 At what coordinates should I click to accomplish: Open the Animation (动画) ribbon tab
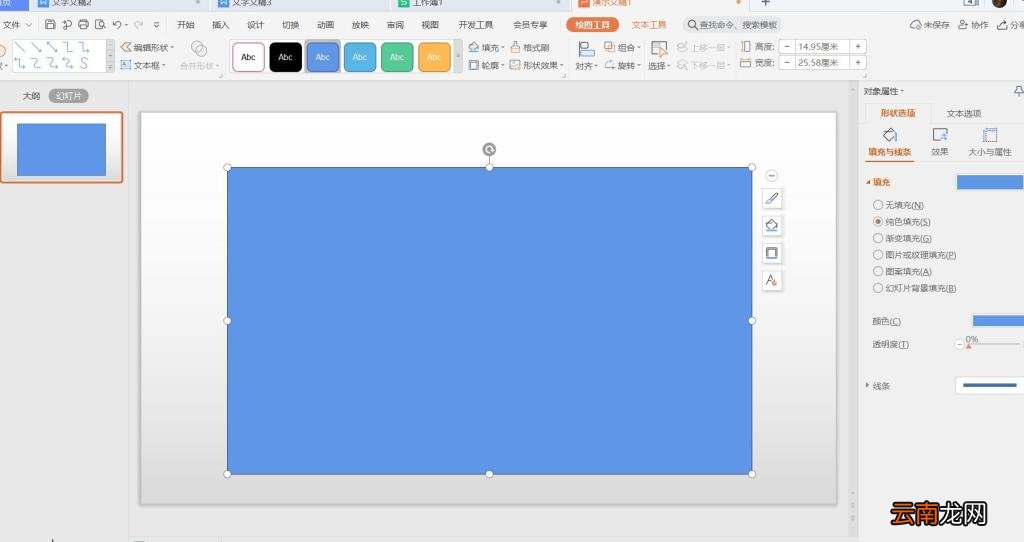[x=325, y=25]
